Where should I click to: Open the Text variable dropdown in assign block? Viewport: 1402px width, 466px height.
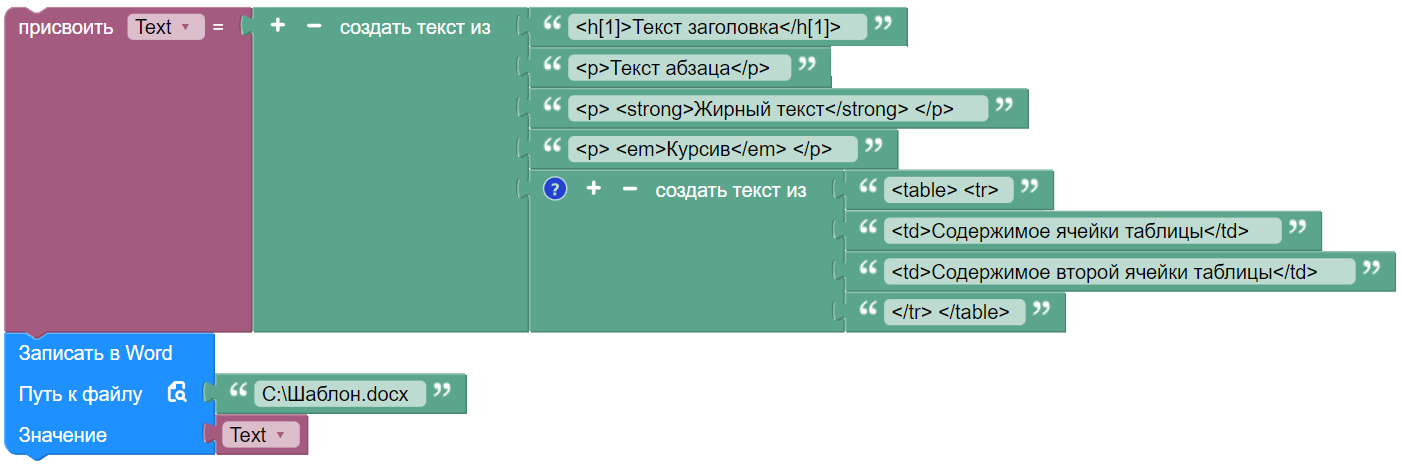point(165,28)
